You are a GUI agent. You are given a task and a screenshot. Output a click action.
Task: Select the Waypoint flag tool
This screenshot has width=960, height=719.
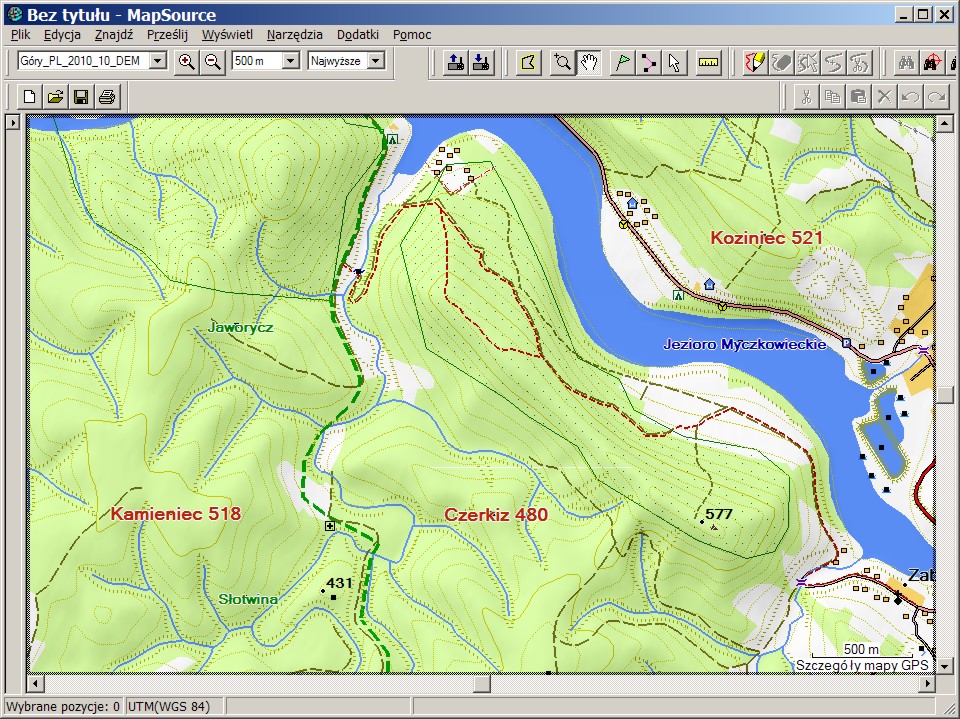621,62
